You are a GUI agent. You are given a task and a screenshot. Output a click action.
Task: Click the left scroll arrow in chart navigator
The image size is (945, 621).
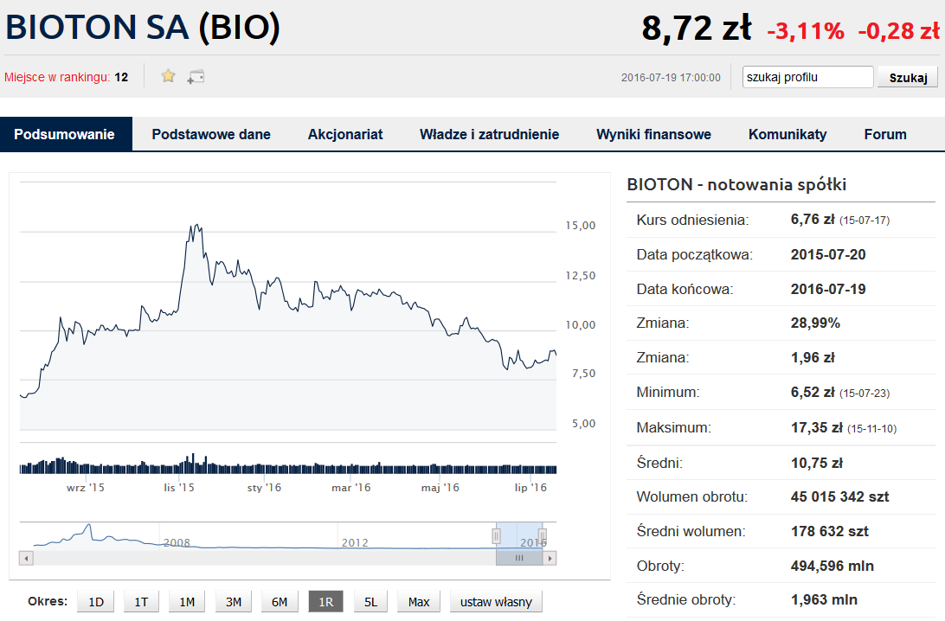pos(26,558)
